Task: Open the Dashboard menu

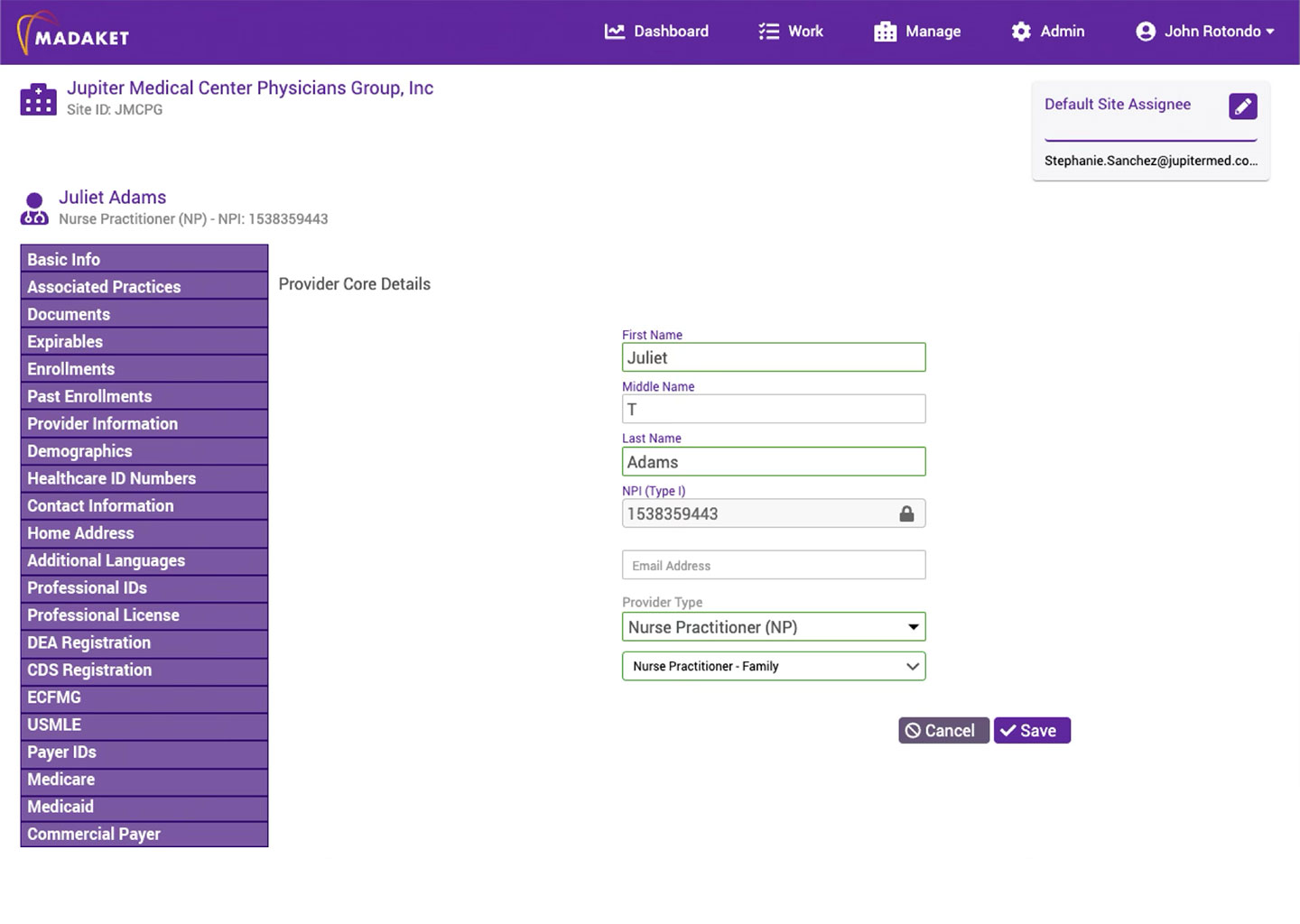Action: pos(656,32)
